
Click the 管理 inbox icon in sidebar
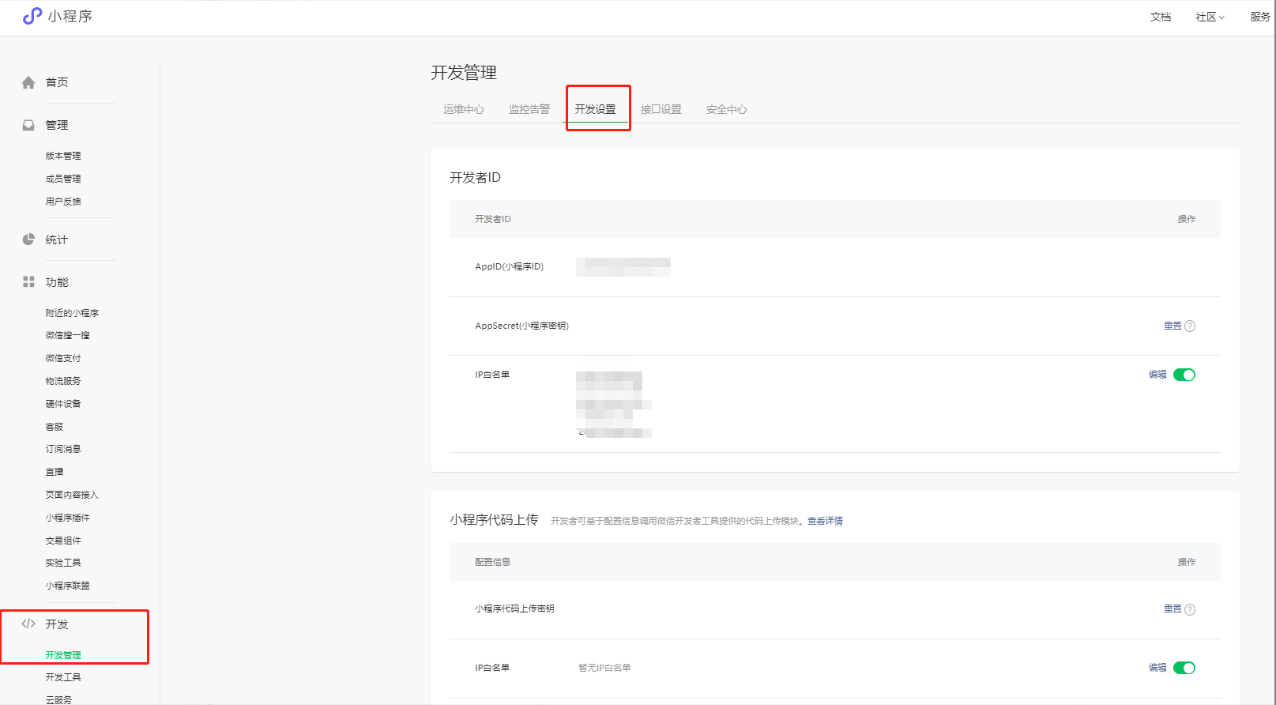29,125
